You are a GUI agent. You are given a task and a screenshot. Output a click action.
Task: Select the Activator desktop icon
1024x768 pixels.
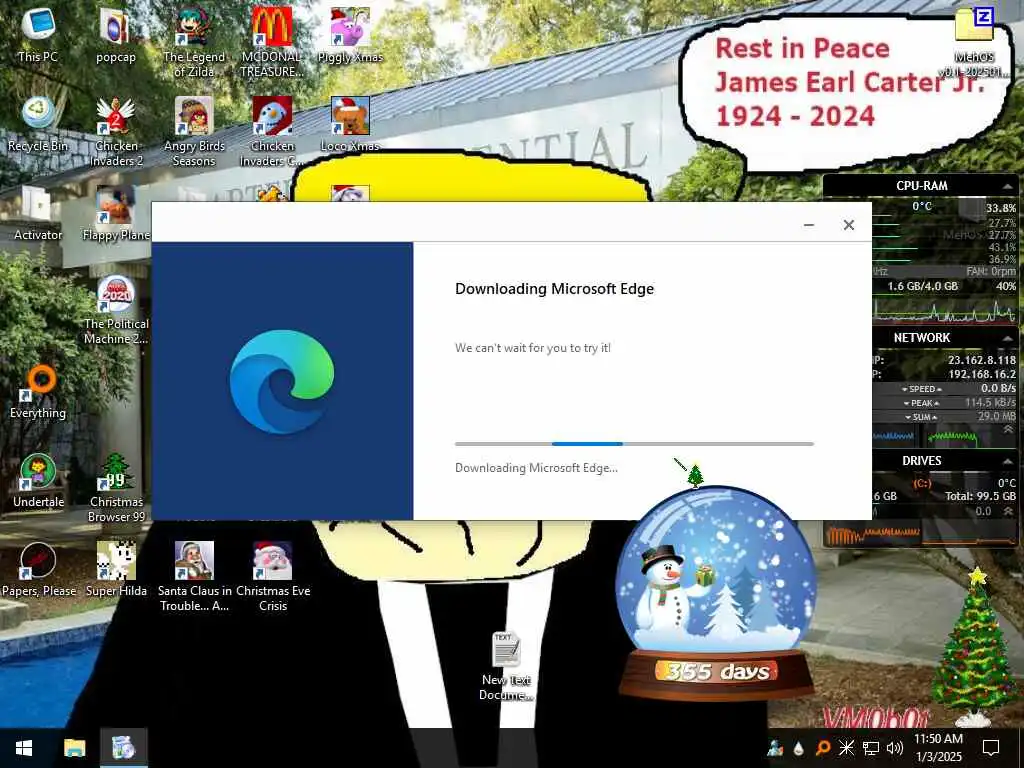pos(38,213)
